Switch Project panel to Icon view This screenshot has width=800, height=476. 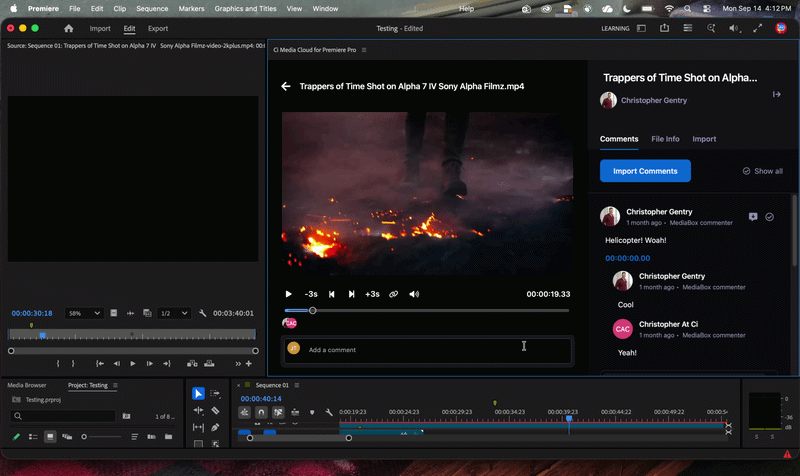50,437
